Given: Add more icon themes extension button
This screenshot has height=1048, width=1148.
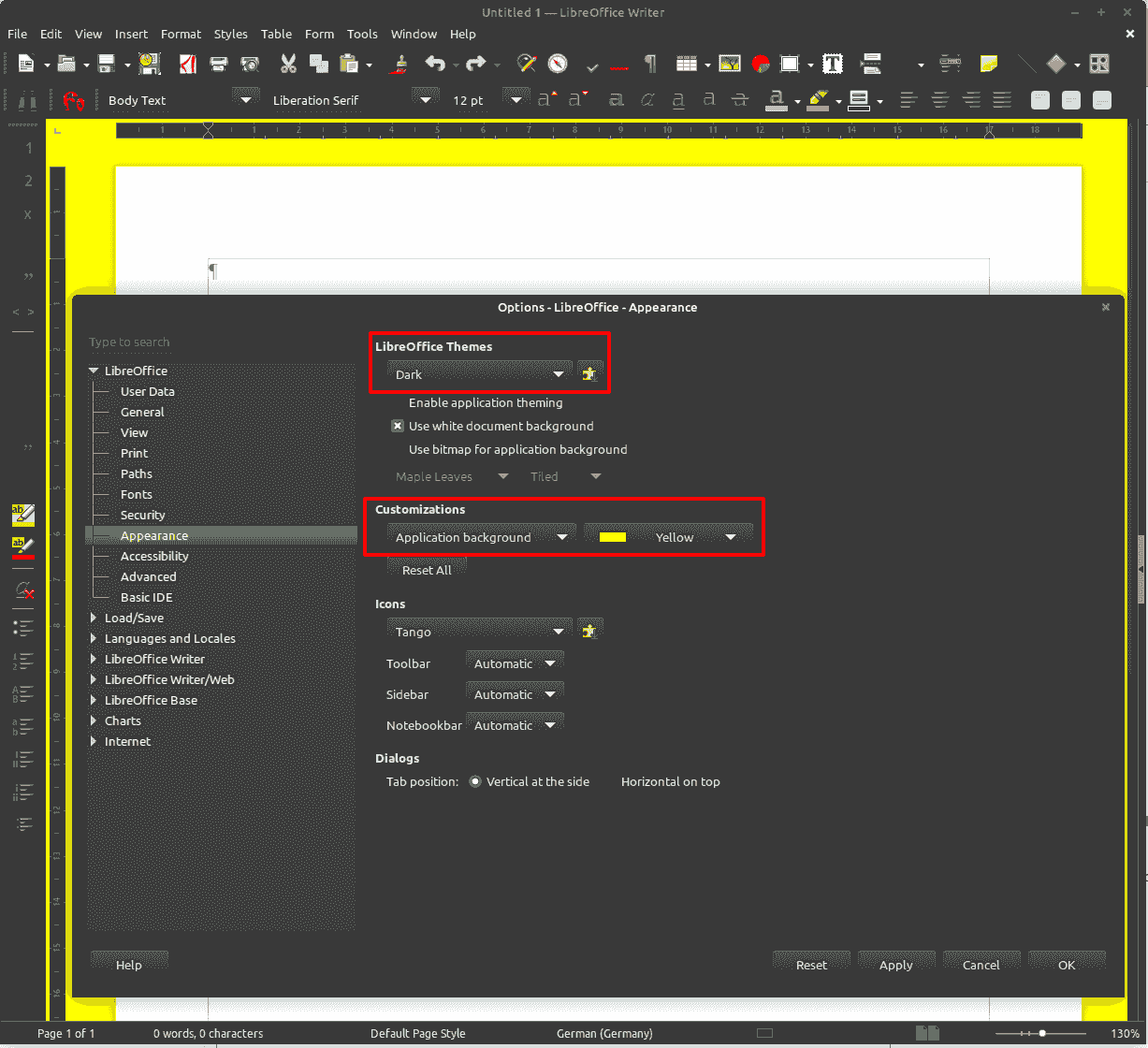Looking at the screenshot, I should pos(589,632).
